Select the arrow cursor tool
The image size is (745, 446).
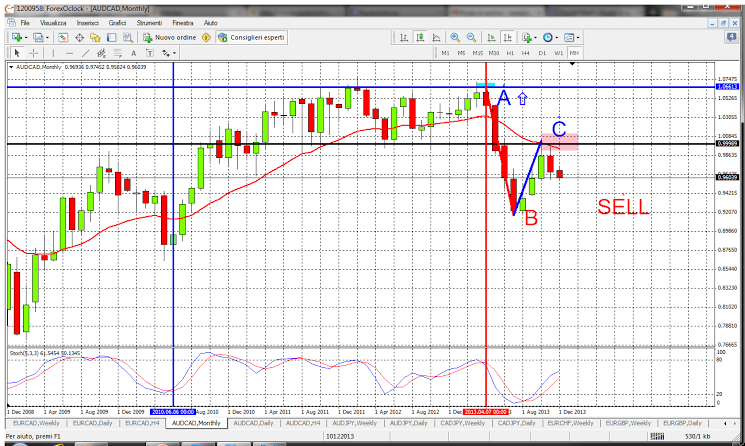[x=17, y=53]
